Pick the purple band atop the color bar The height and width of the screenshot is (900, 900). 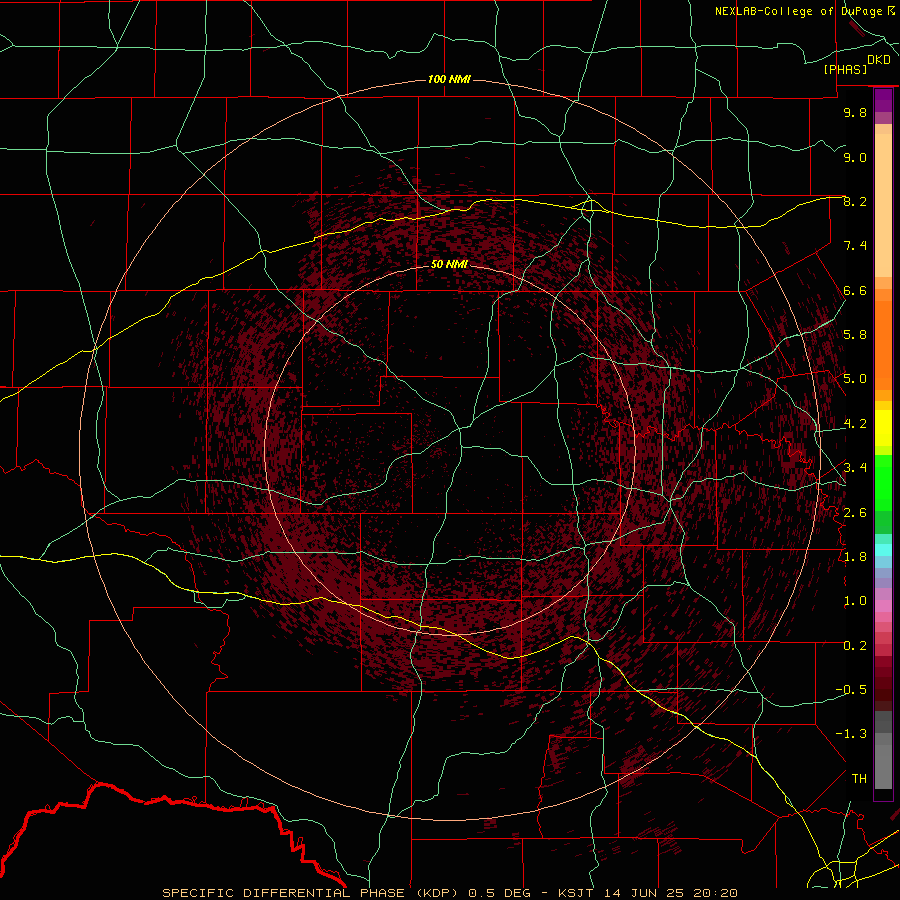pos(883,100)
